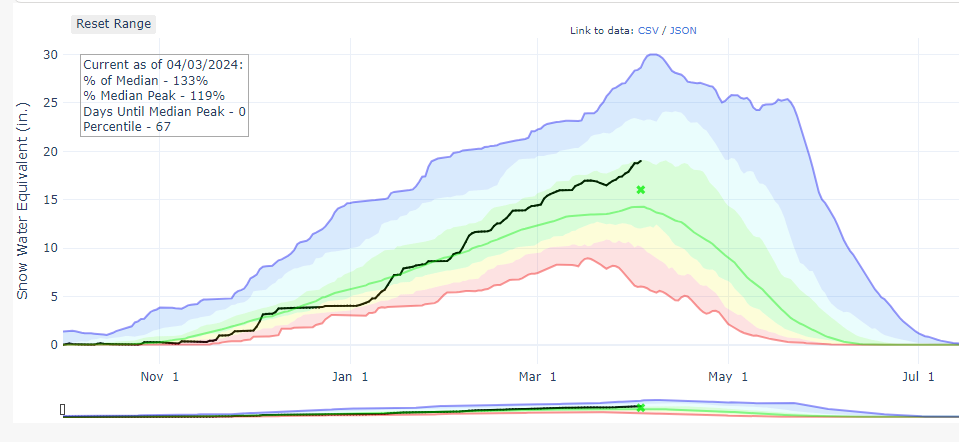Click the 30 tick on y-axis
The image size is (959, 442).
(x=50, y=54)
